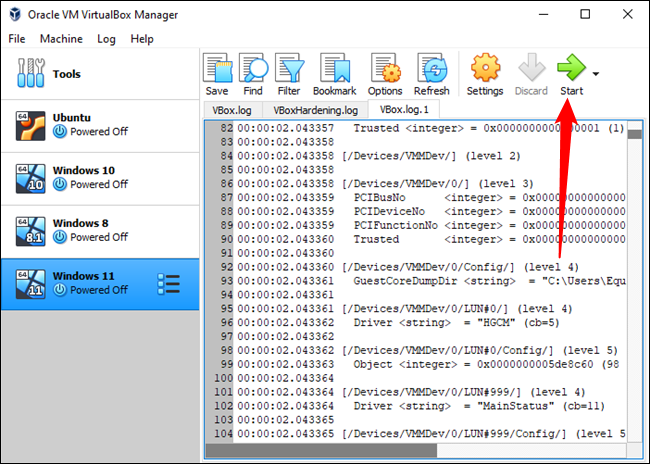650x464 pixels.
Task: Click line 102 Driver "MainStatus" entry
Action: tap(479, 406)
